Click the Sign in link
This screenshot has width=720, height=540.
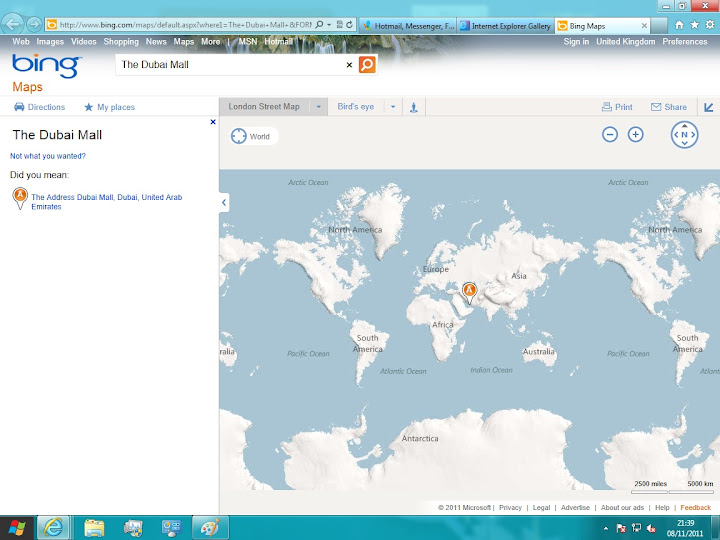[x=576, y=42]
